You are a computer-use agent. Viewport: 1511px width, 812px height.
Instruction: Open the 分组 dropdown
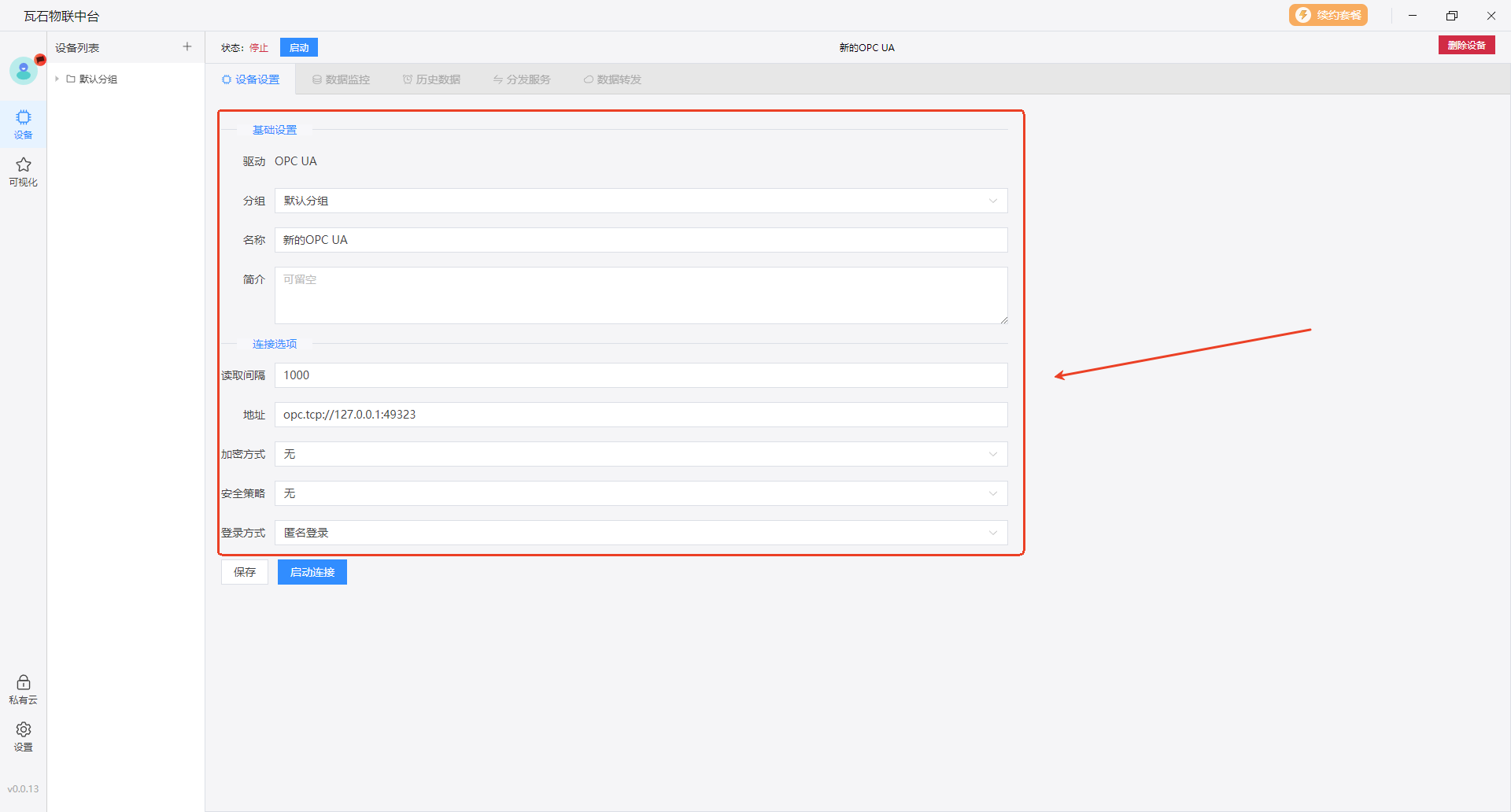pyautogui.click(x=640, y=201)
